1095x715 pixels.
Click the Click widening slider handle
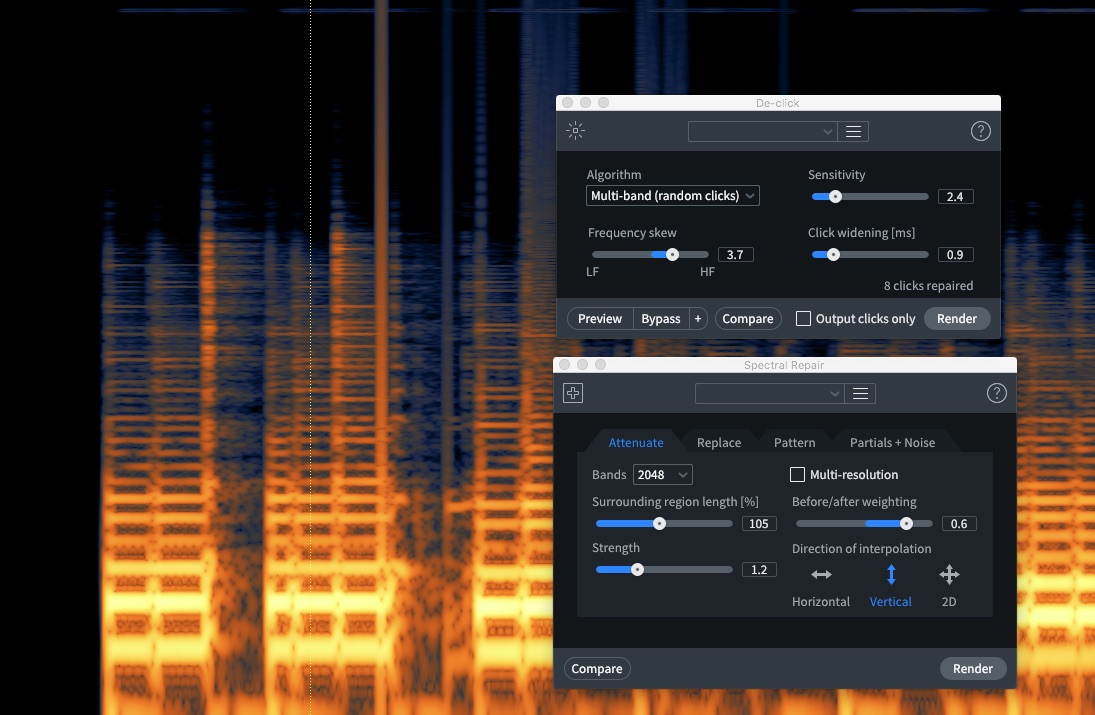833,255
